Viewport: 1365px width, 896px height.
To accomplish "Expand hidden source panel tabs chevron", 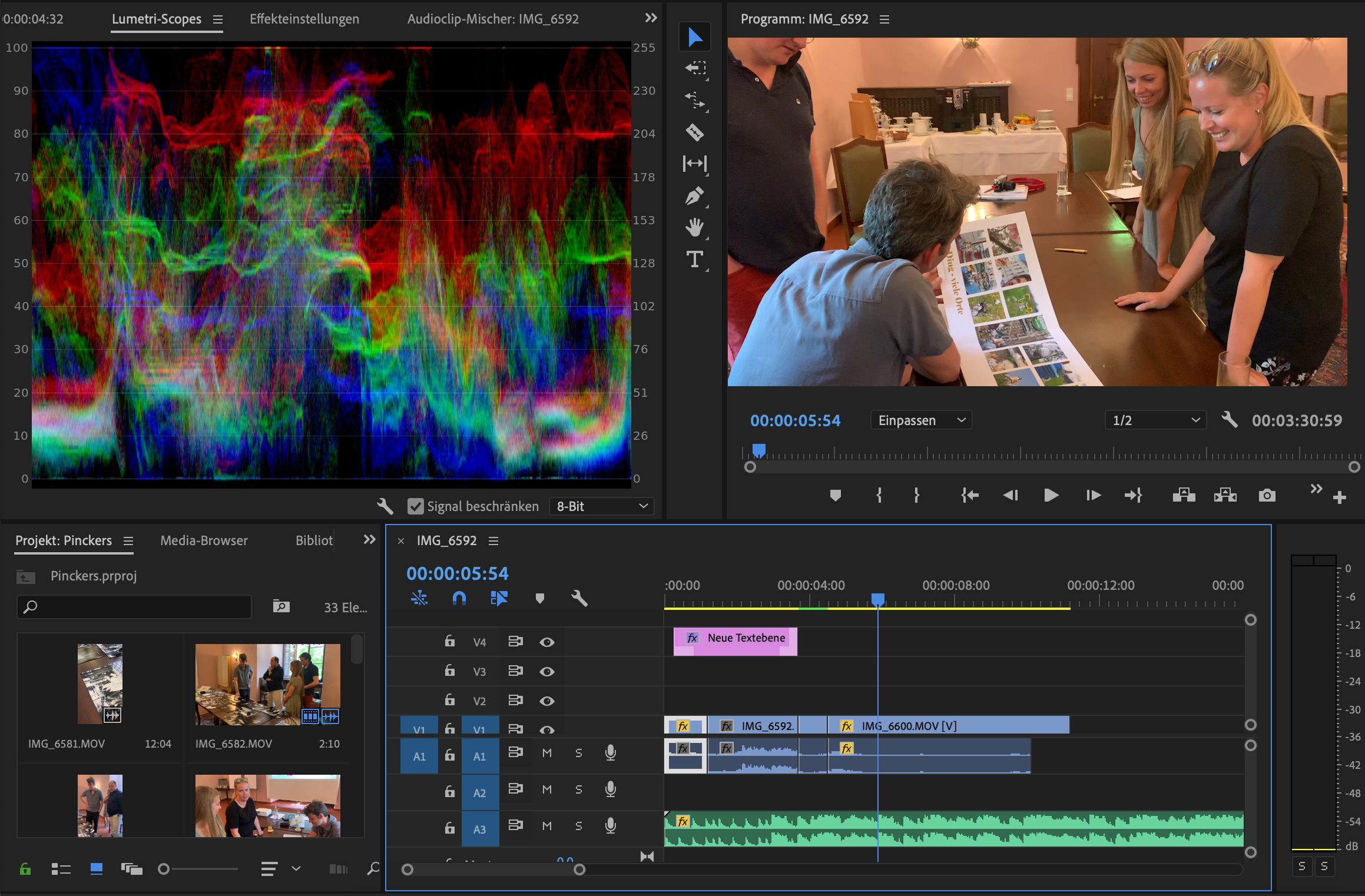I will (x=651, y=18).
